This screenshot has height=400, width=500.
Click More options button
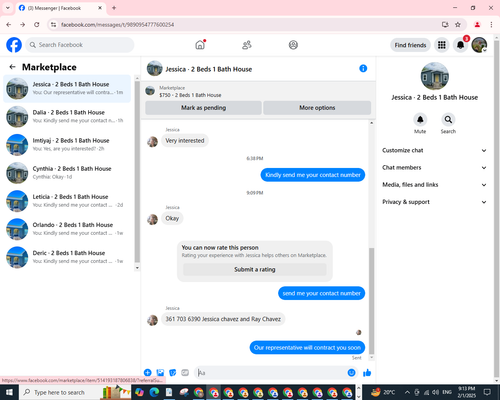point(317,108)
